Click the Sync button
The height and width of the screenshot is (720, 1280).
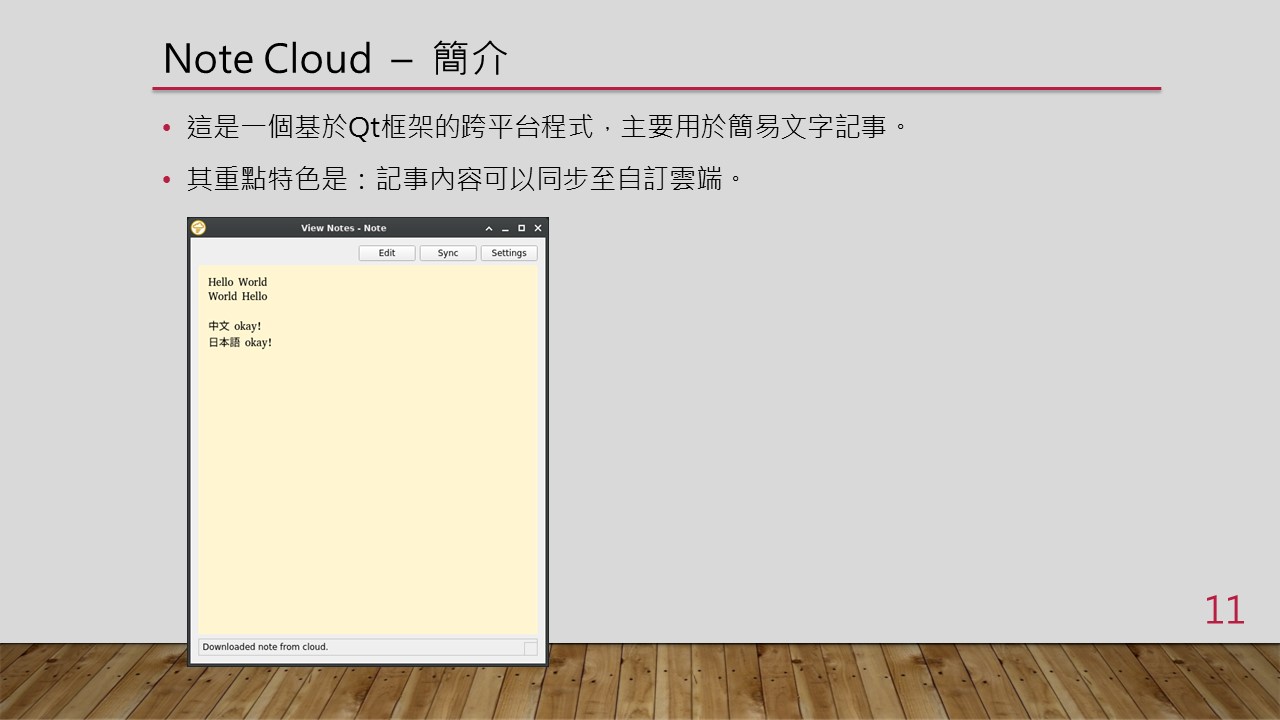[448, 253]
